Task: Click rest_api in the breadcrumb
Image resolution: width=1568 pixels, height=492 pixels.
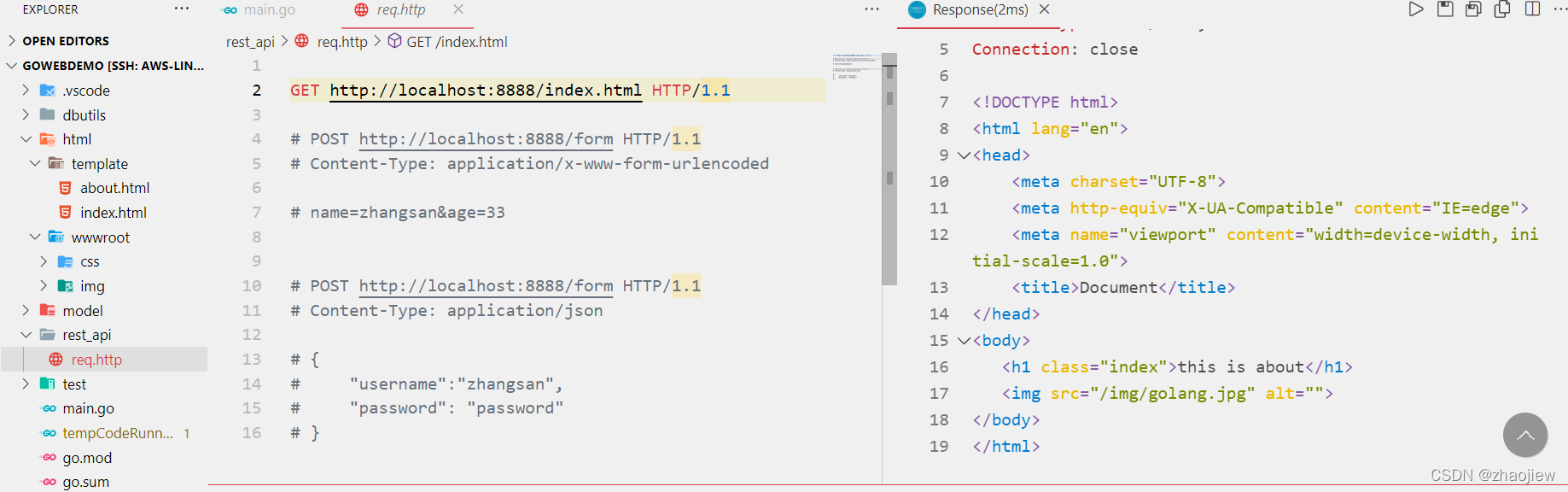Action: [250, 42]
